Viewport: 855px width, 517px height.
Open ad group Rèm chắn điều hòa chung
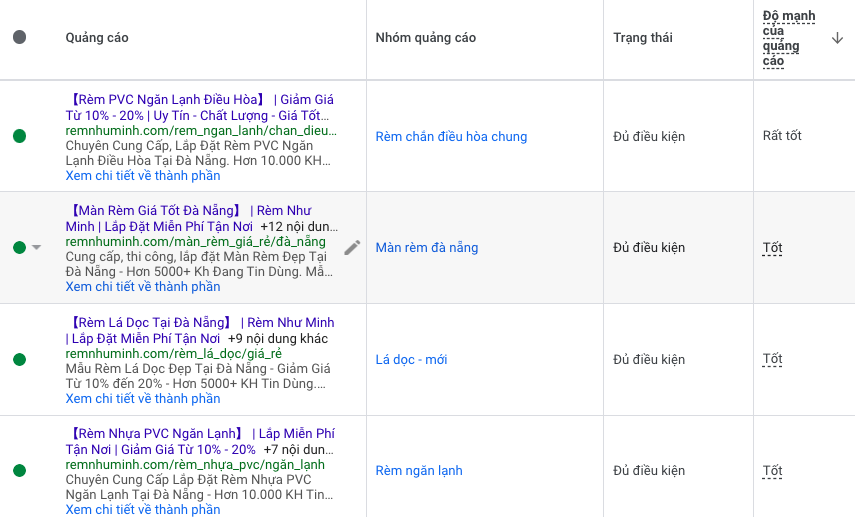tap(451, 137)
